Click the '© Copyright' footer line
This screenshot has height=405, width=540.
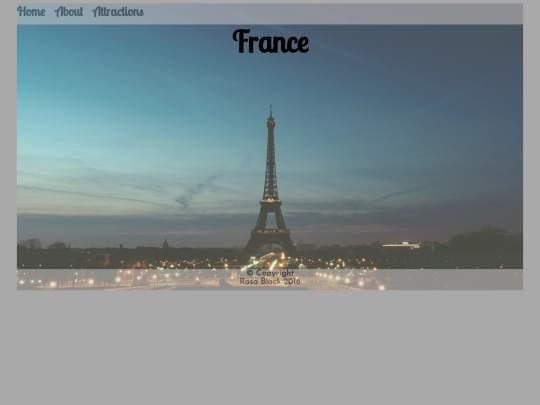coord(270,273)
